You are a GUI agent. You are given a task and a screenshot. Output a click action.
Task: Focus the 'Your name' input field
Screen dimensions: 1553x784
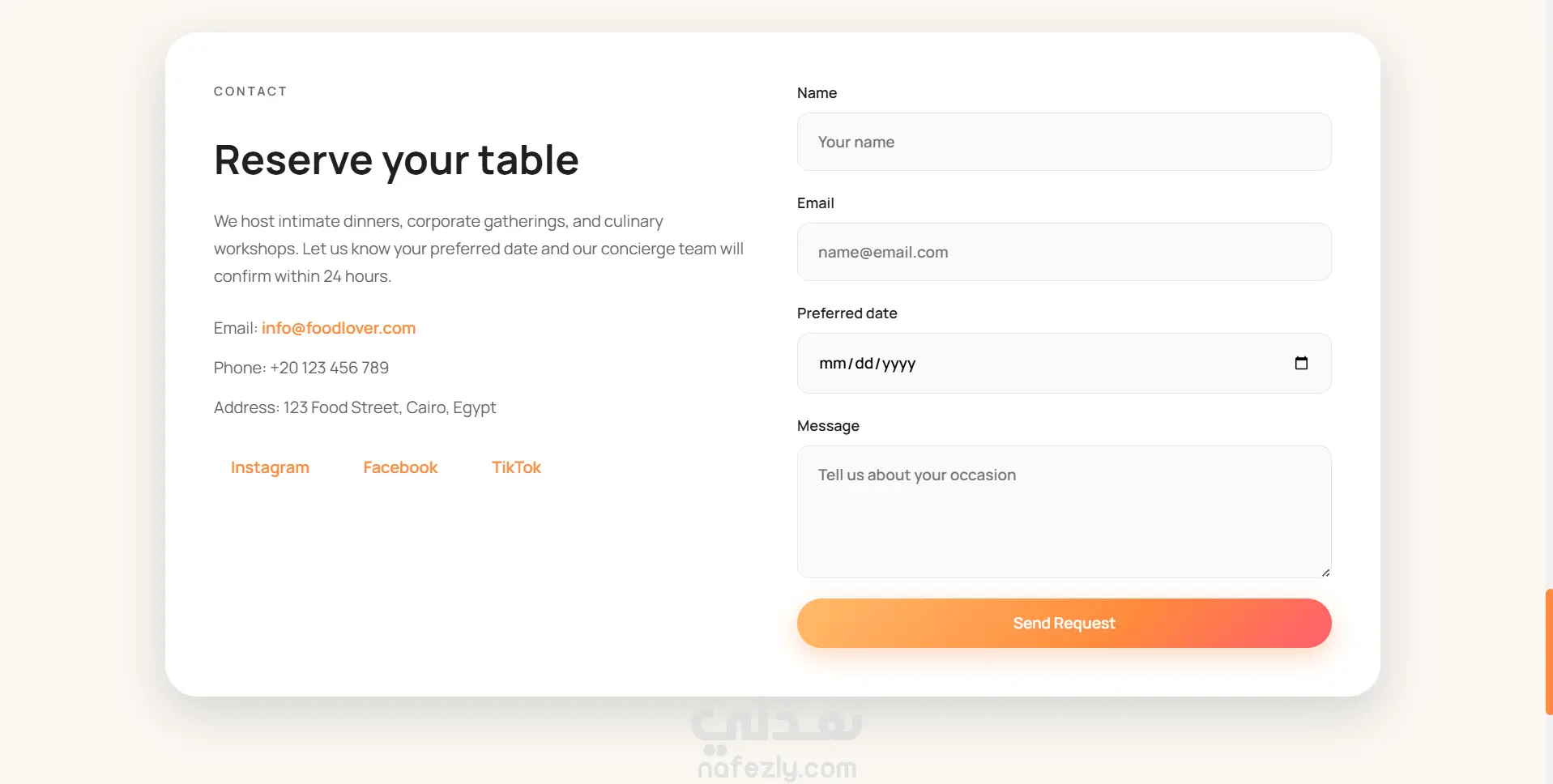click(1064, 142)
